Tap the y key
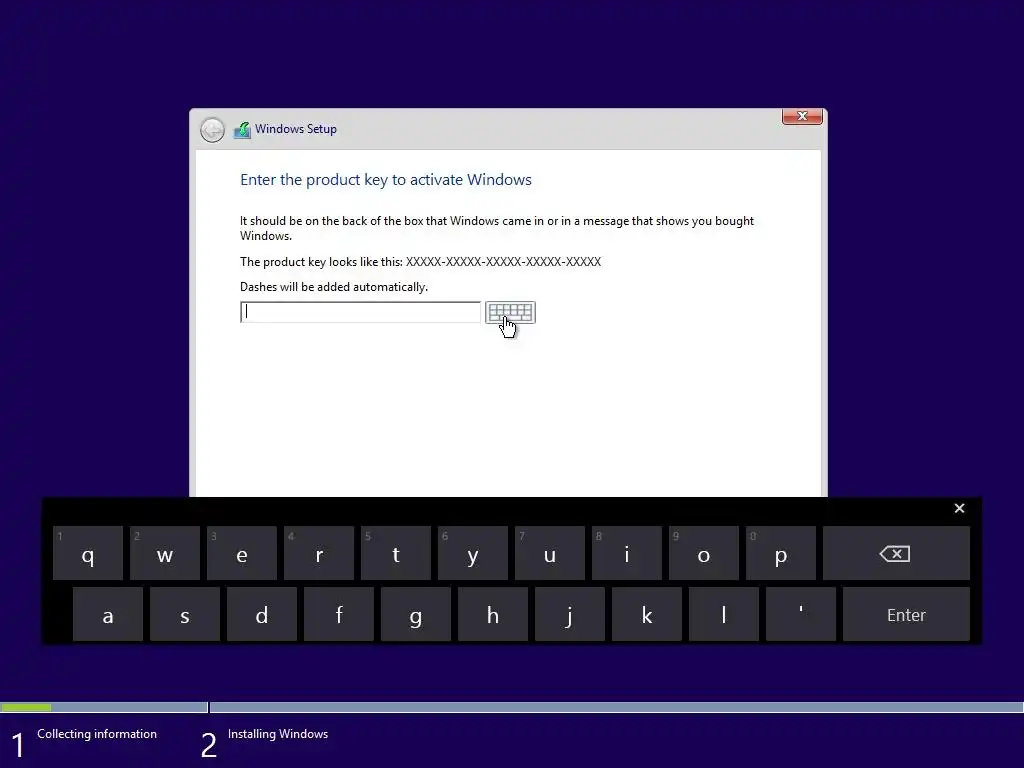This screenshot has height=768, width=1024. pyautogui.click(x=473, y=553)
